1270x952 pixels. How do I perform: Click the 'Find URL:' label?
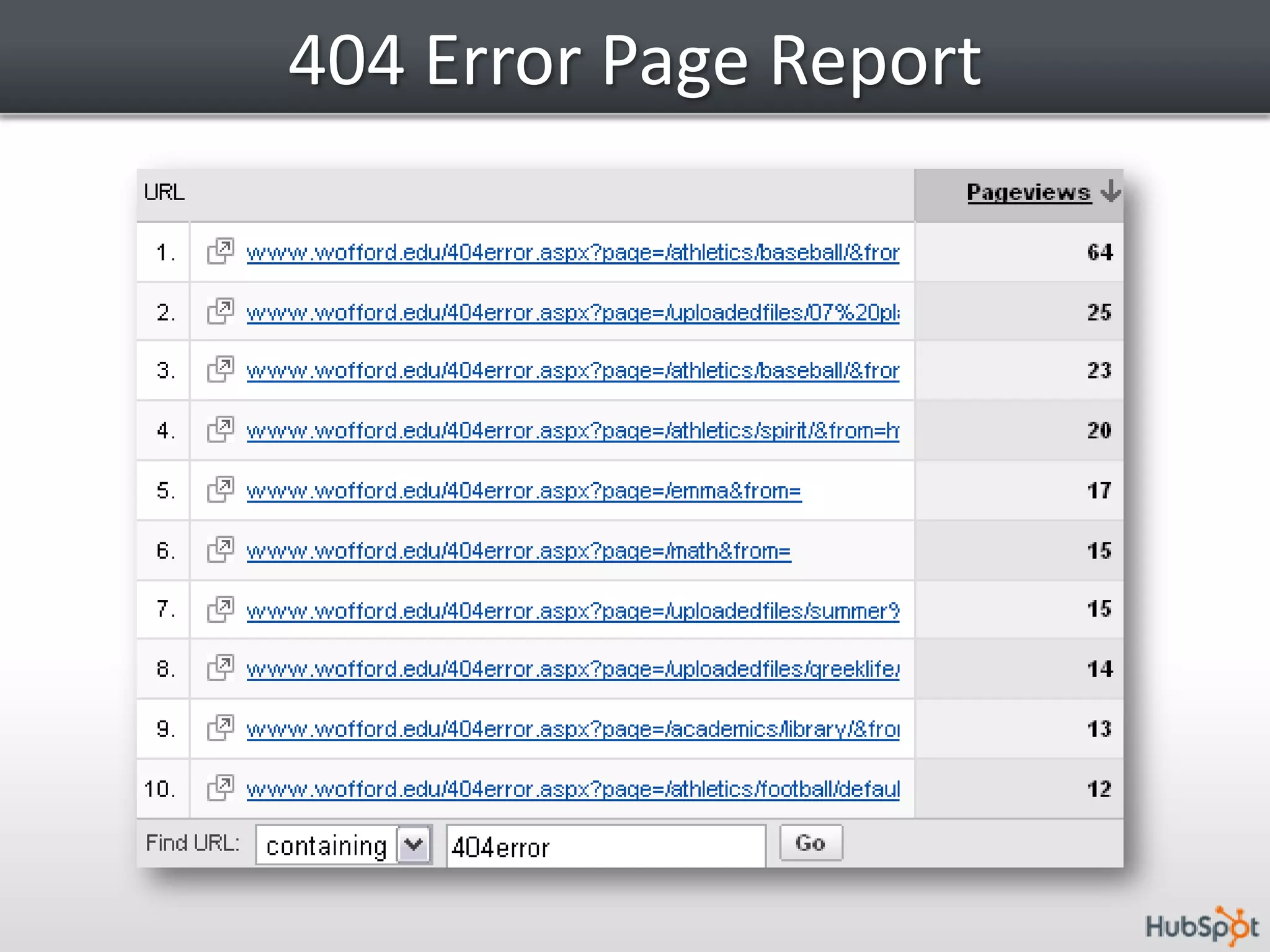tap(193, 843)
